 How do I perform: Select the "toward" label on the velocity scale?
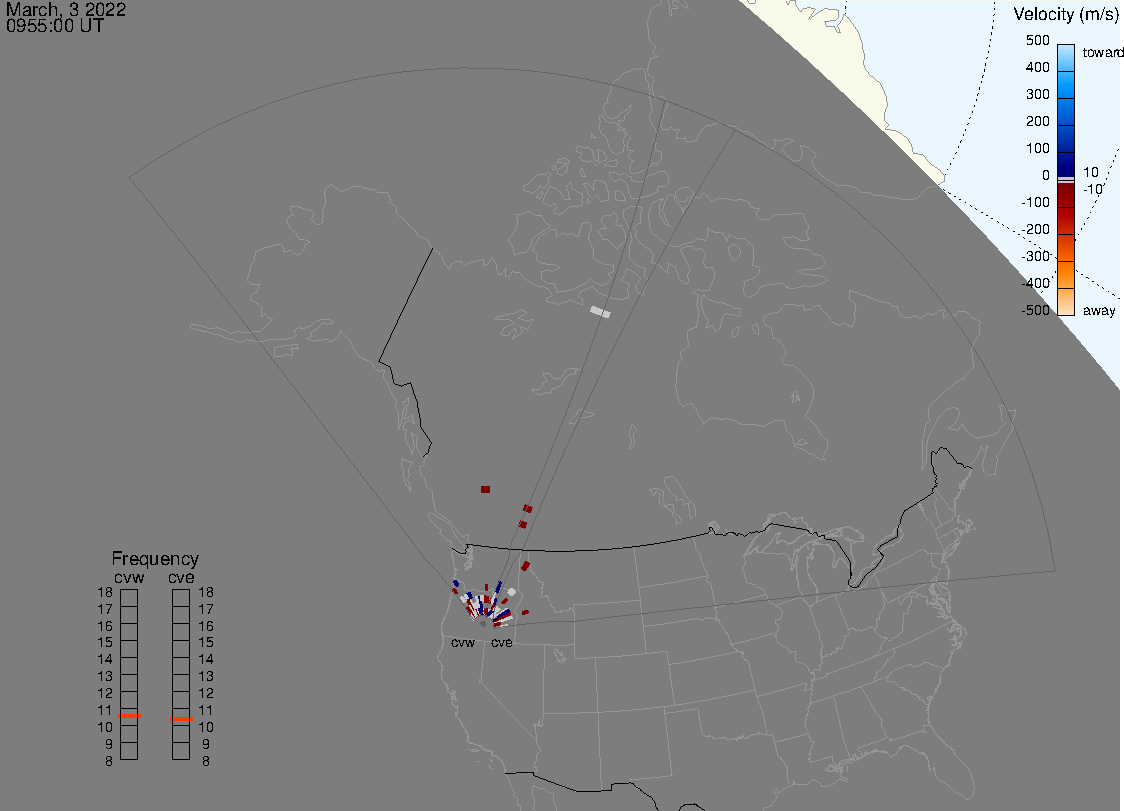(x=1102, y=52)
